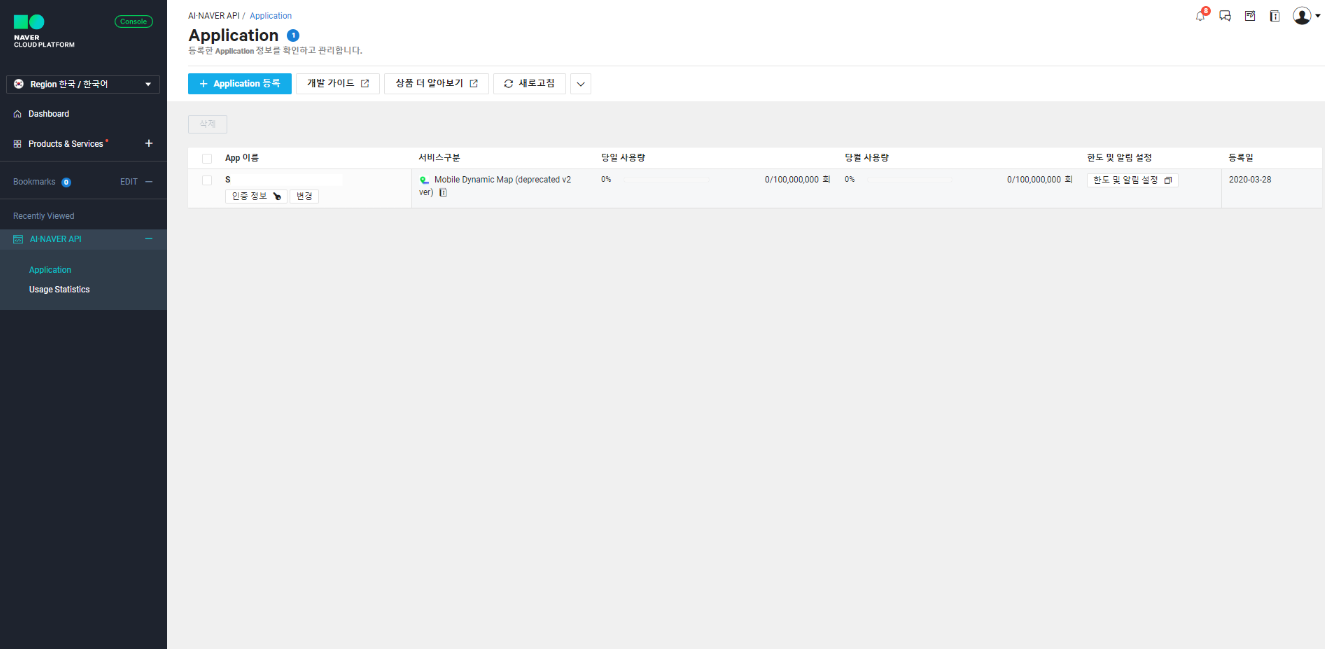The image size is (1325, 649).
Task: Click the 인증 정보 button
Action: (255, 196)
